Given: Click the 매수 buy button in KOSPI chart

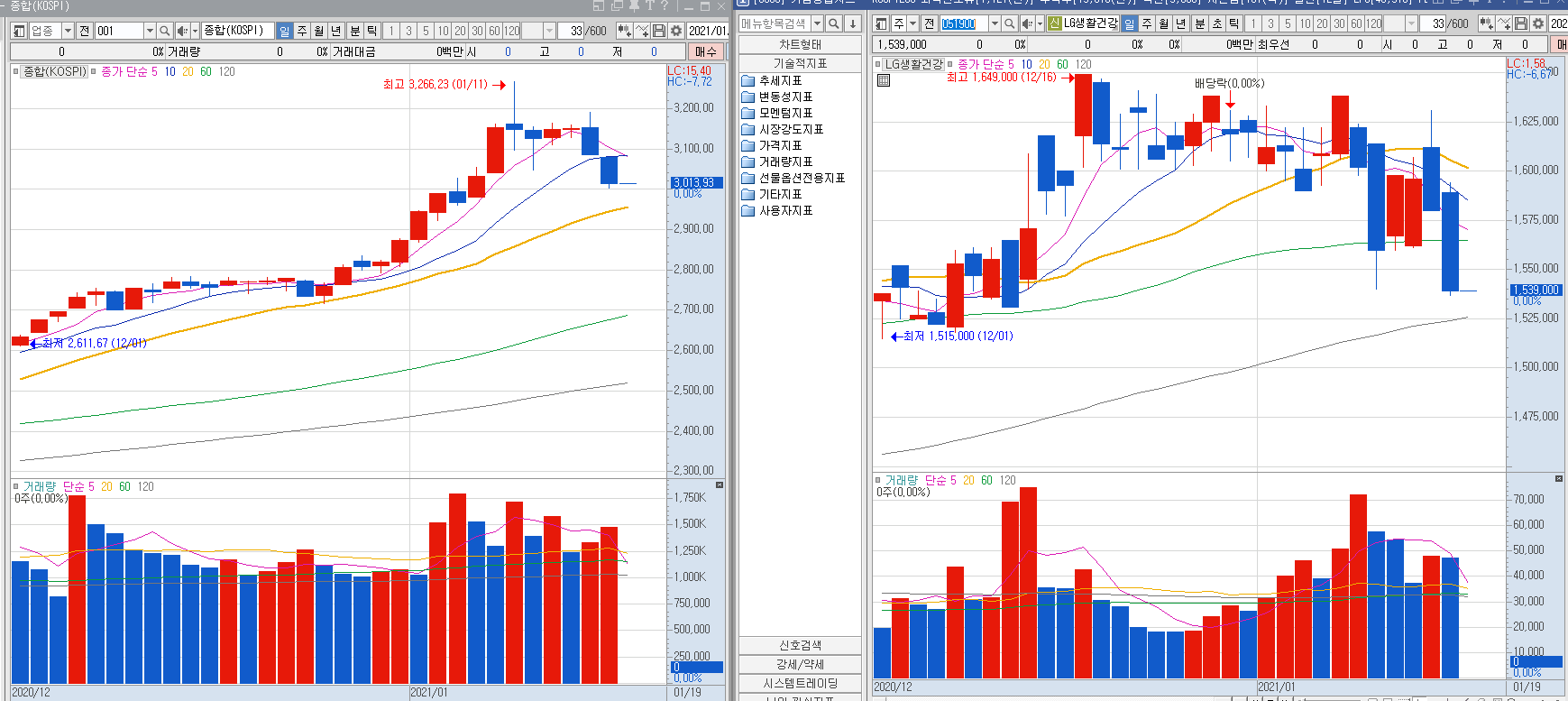Looking at the screenshot, I should point(706,51).
